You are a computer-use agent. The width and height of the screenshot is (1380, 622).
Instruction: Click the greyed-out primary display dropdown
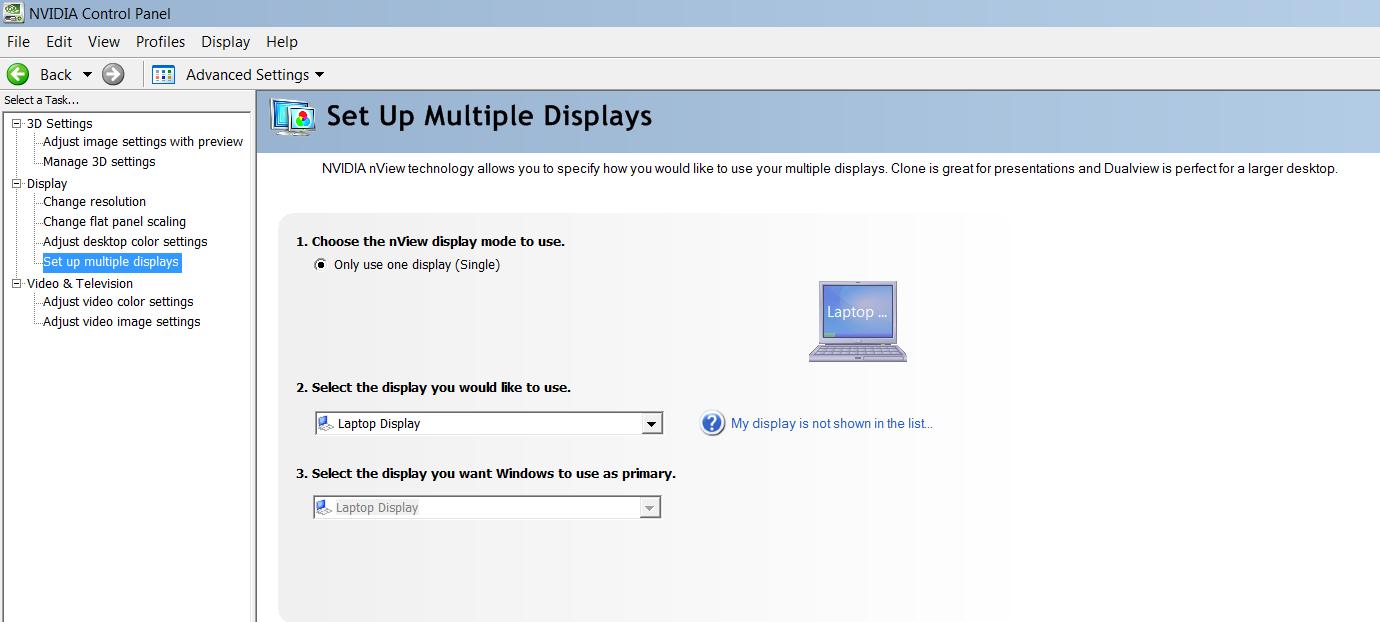488,507
